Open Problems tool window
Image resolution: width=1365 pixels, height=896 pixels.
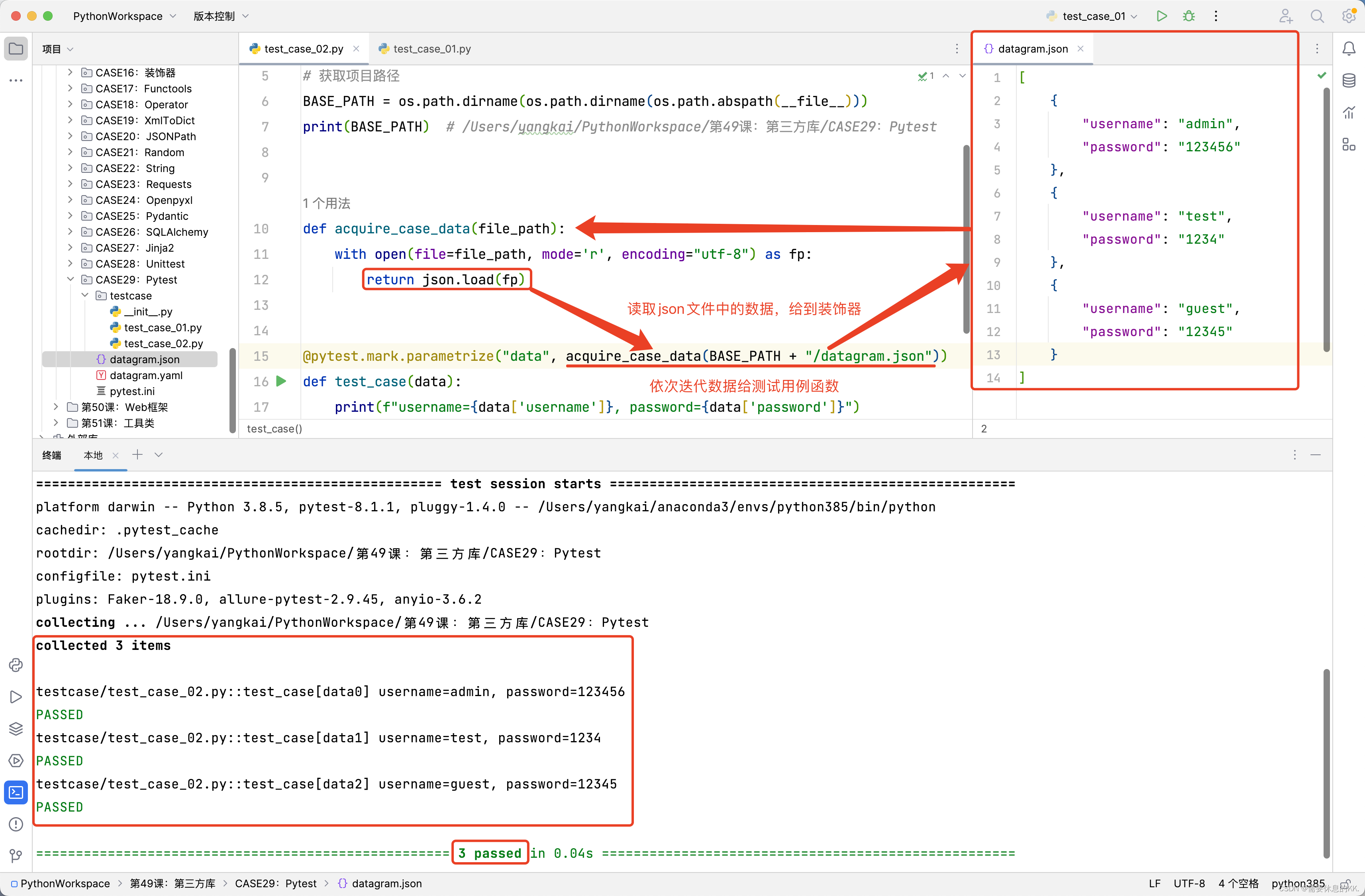pyautogui.click(x=16, y=824)
